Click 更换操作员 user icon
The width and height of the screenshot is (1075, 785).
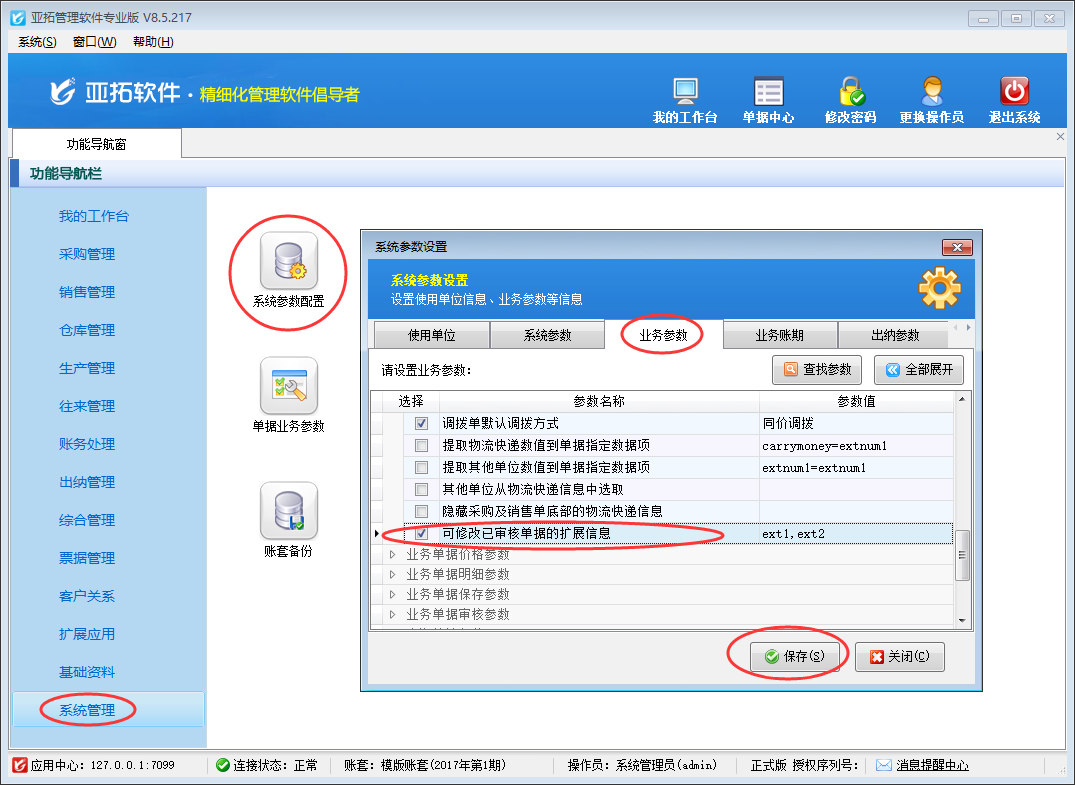tap(931, 92)
